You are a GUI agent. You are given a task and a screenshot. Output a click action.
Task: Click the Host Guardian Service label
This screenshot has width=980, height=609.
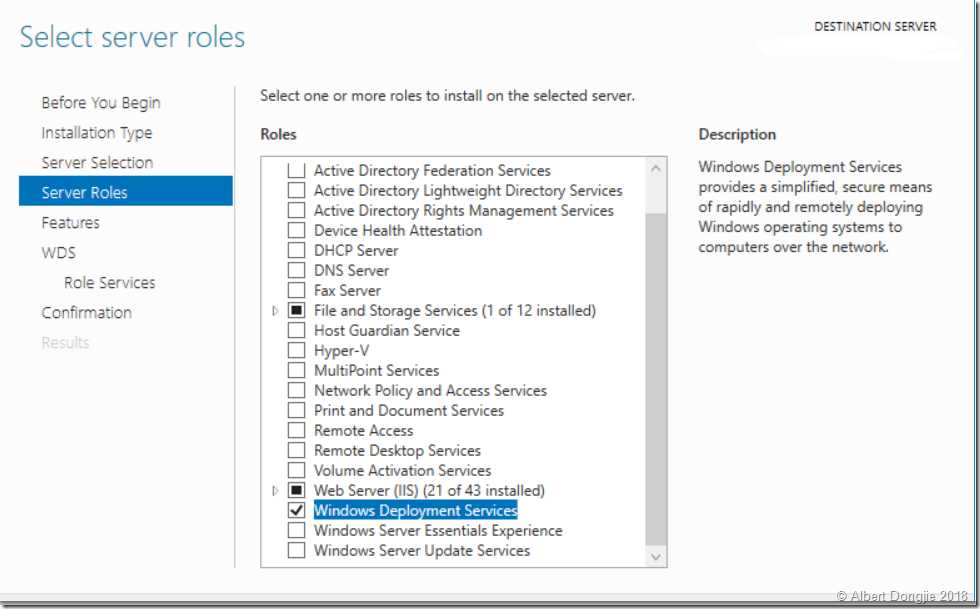[x=387, y=330]
